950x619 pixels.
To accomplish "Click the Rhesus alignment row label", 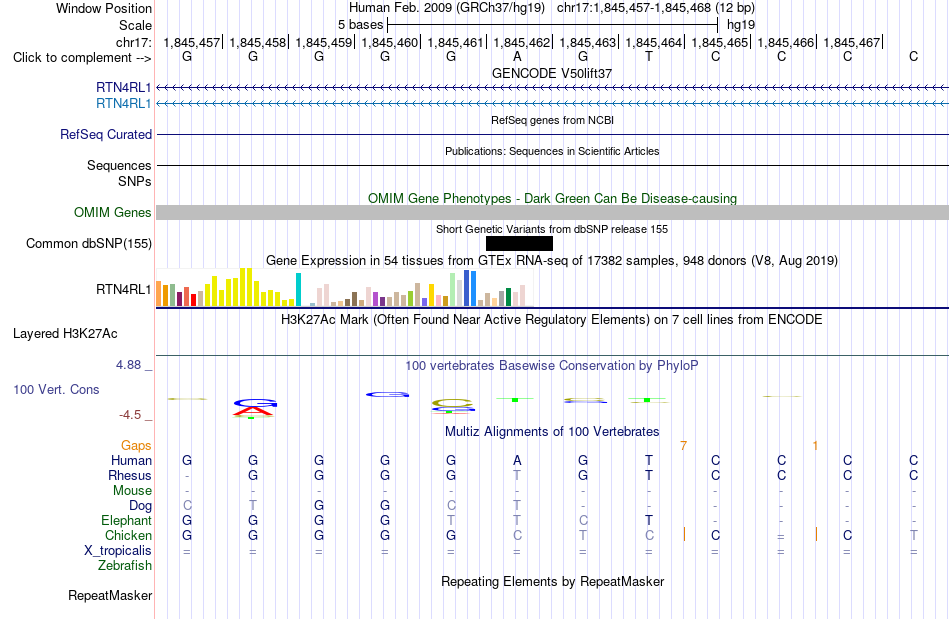I will pyautogui.click(x=130, y=475).
